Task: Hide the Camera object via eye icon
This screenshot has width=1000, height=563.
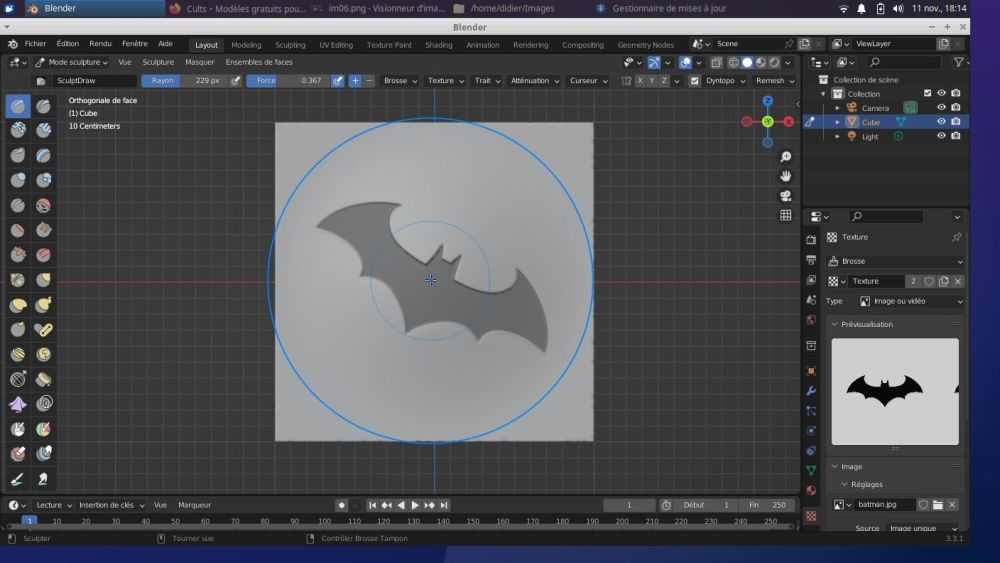Action: [941, 108]
